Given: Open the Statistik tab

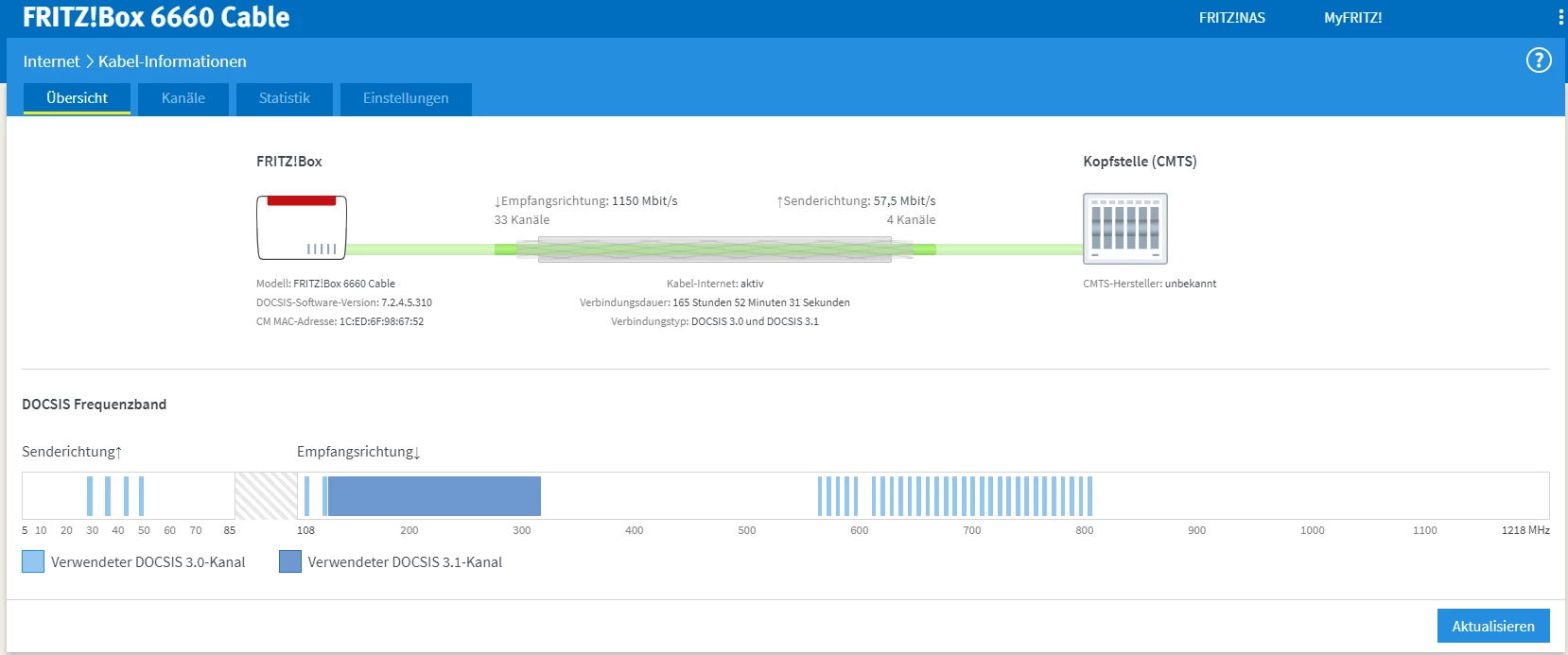Looking at the screenshot, I should click(x=285, y=98).
